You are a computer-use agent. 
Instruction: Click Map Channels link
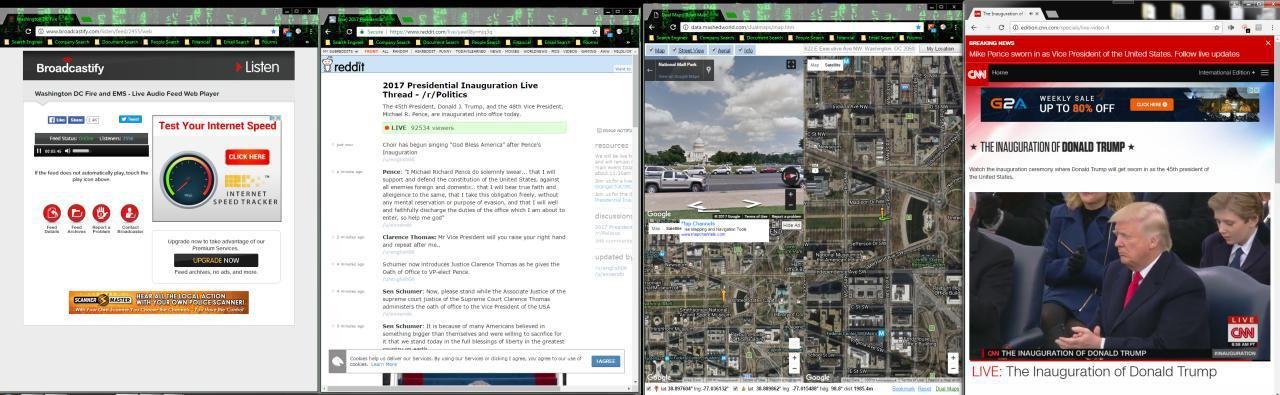click(698, 223)
